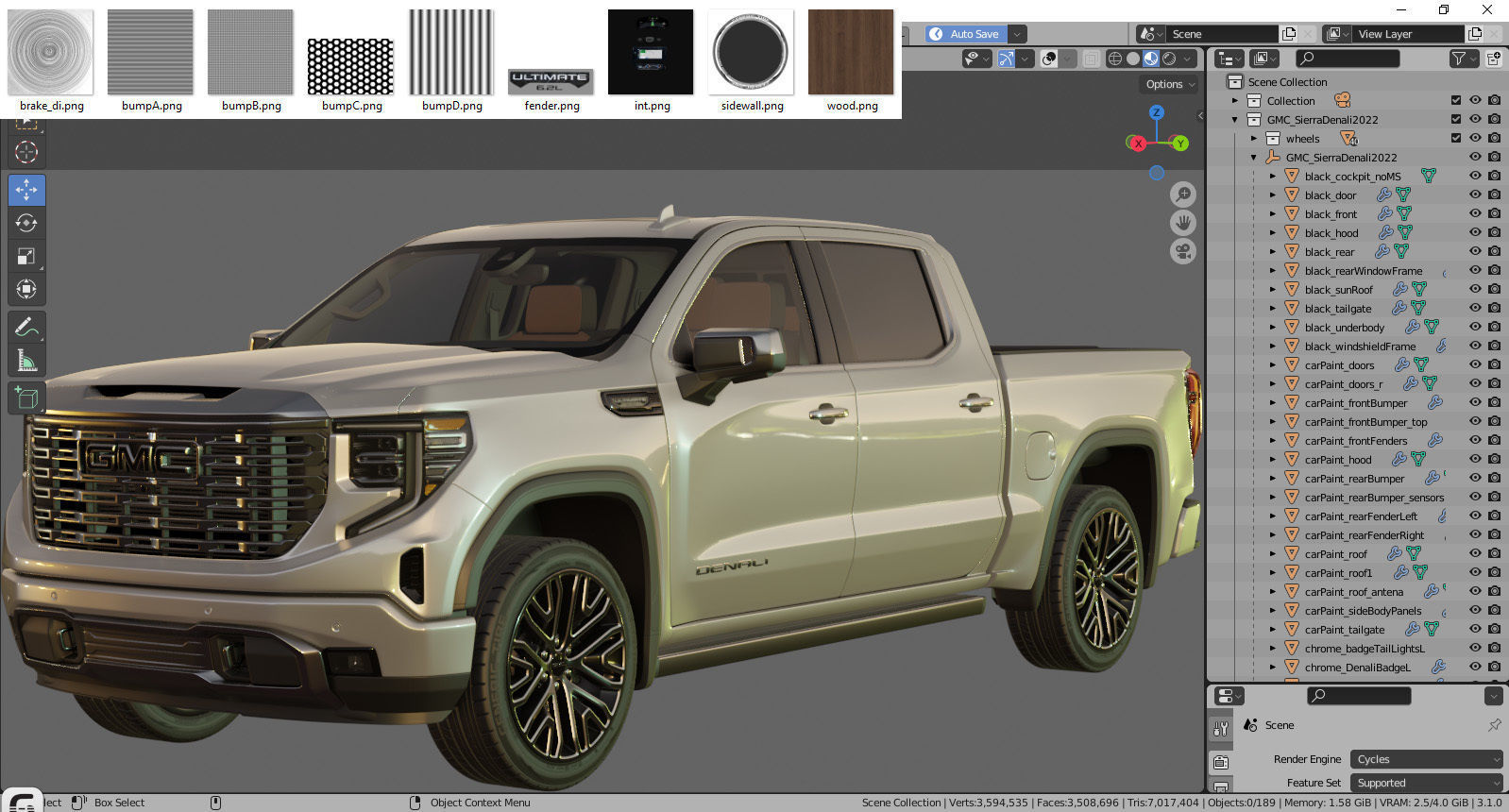
Task: Switch to material preview shading
Action: click(1151, 59)
